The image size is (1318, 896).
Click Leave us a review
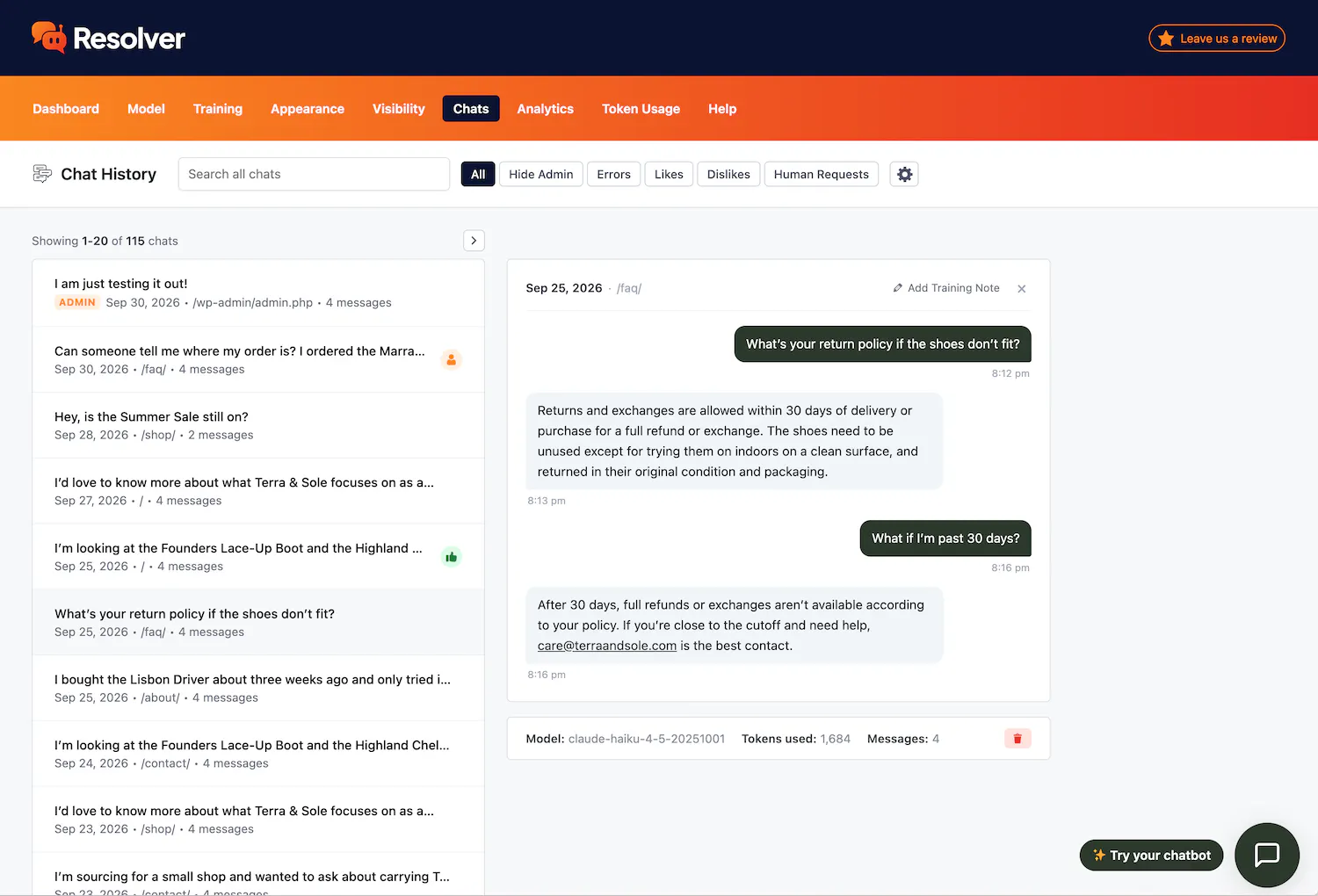1217,39
